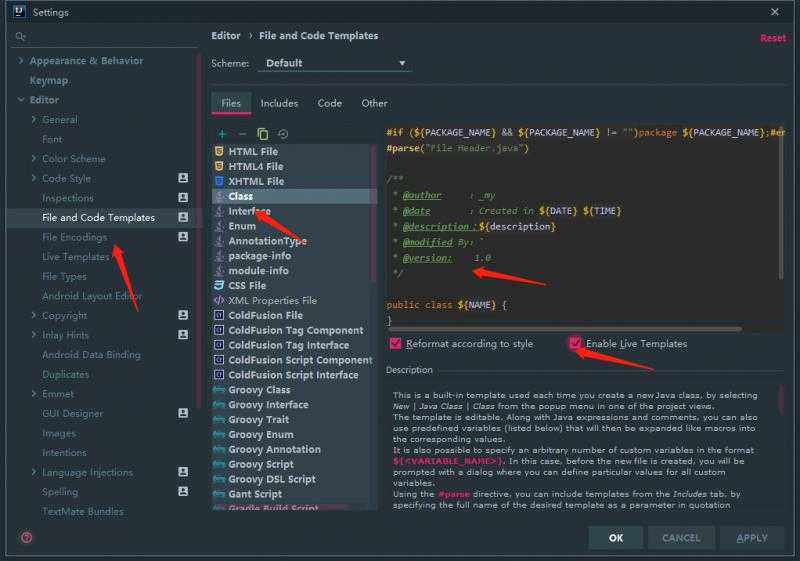Switch to the Files tab
Image resolution: width=800 pixels, height=561 pixels.
coord(231,103)
